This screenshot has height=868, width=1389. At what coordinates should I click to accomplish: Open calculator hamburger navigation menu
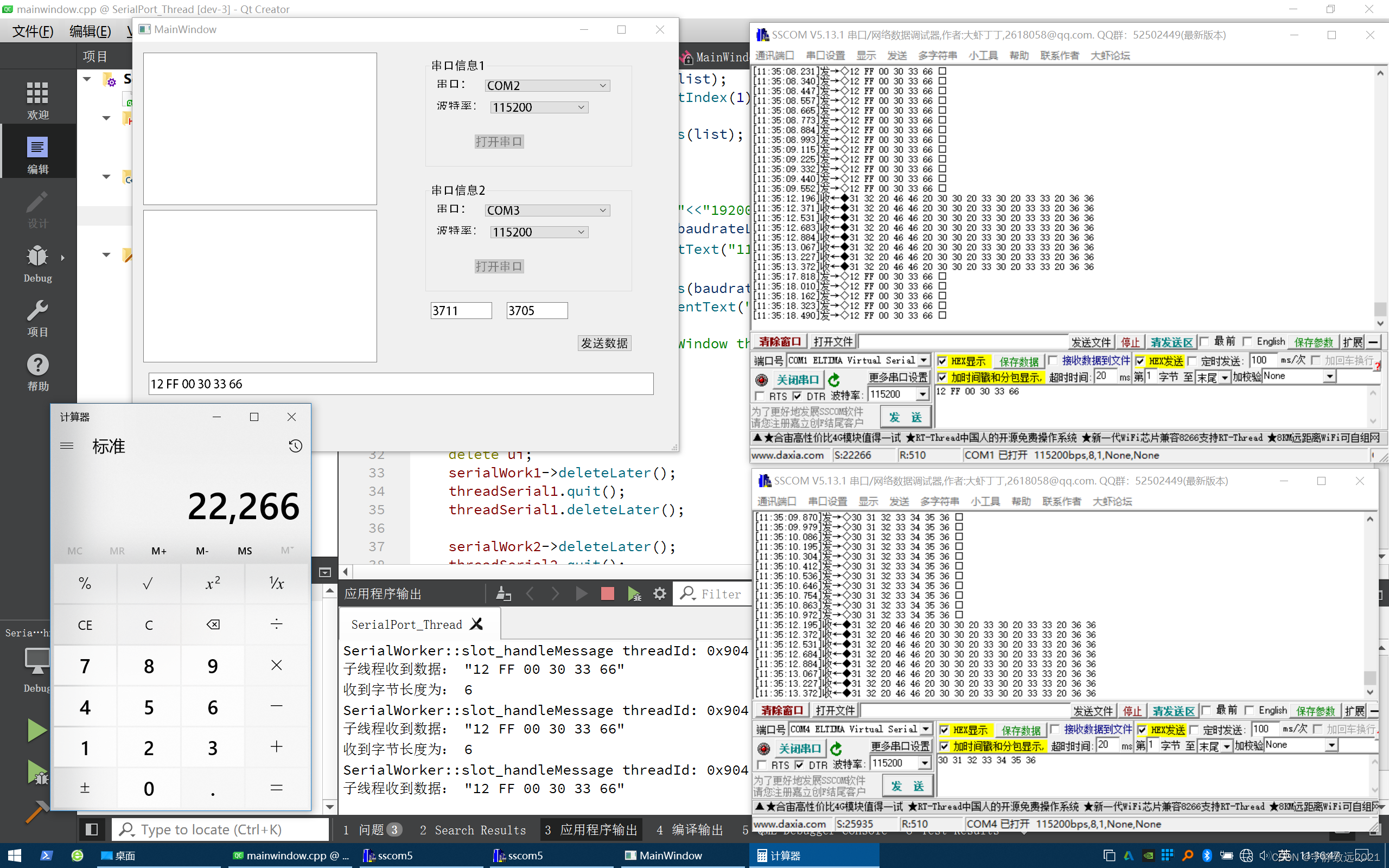coord(67,445)
